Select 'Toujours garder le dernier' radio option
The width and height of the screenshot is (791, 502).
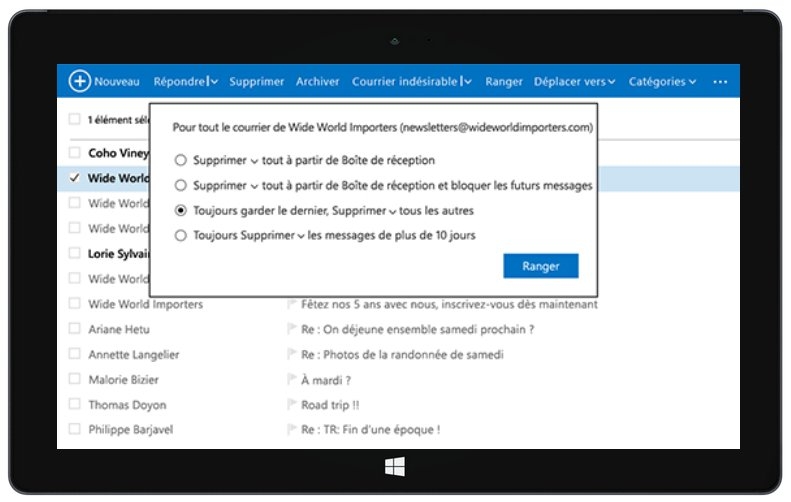point(181,210)
